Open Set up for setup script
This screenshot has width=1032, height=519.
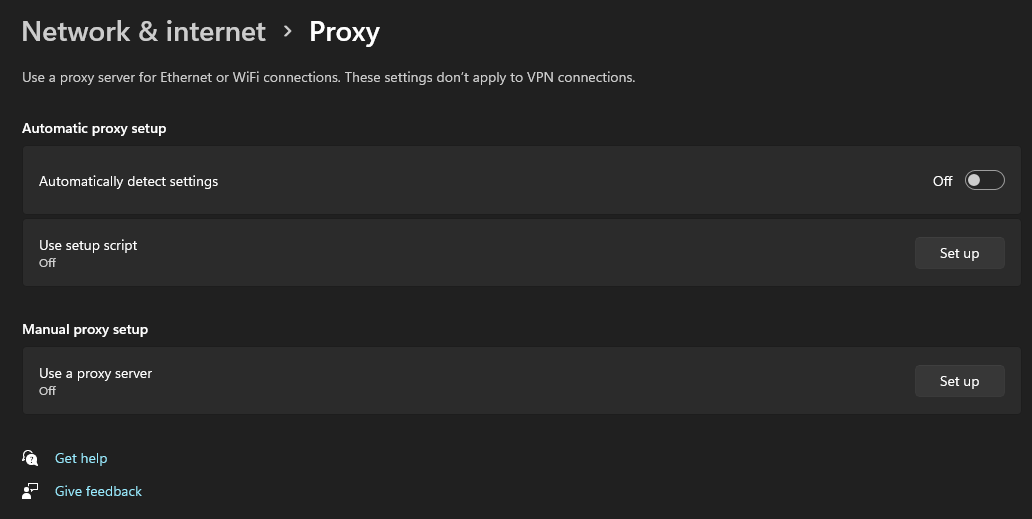coord(960,253)
